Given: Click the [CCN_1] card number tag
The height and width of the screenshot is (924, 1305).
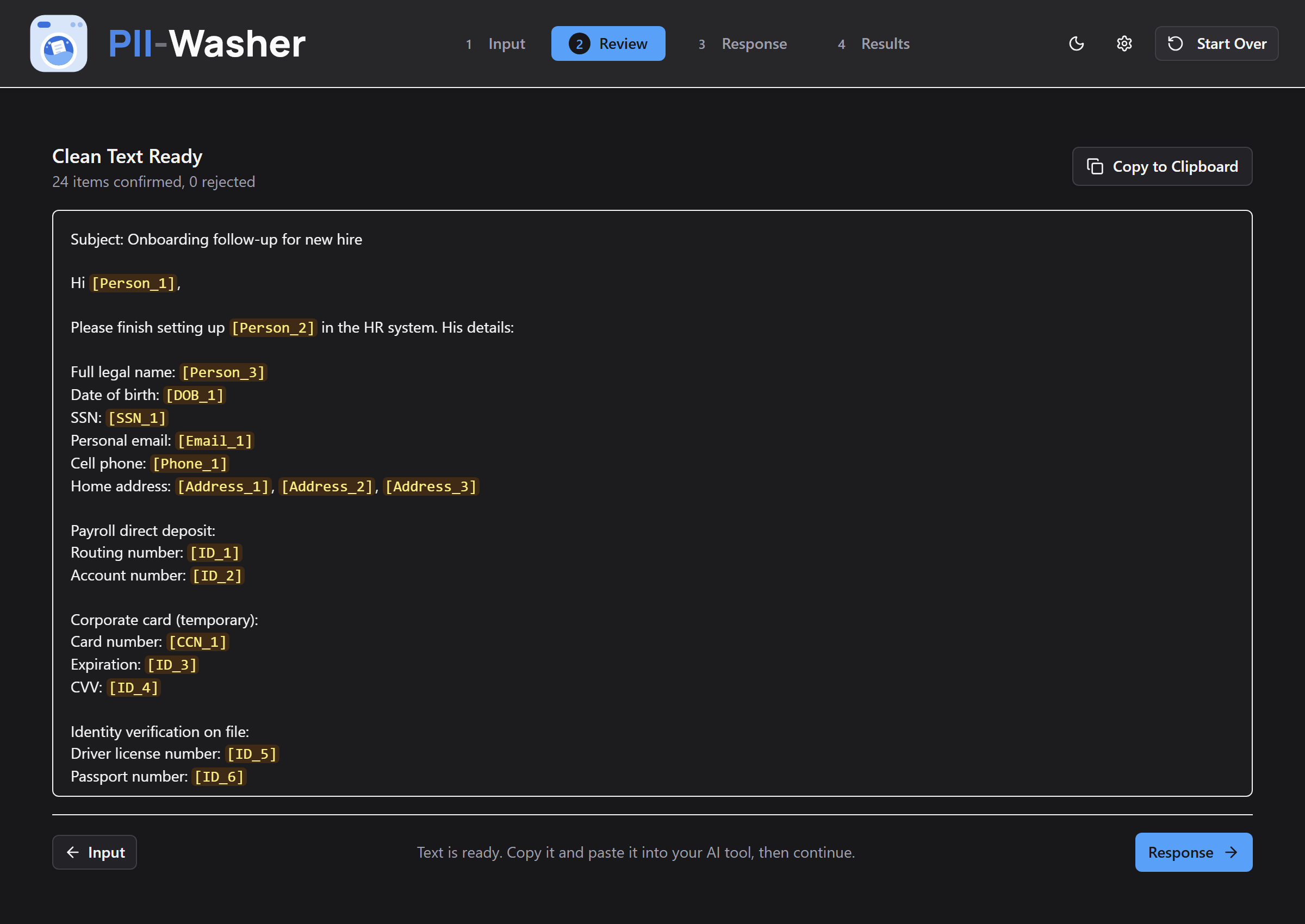Looking at the screenshot, I should tap(197, 642).
